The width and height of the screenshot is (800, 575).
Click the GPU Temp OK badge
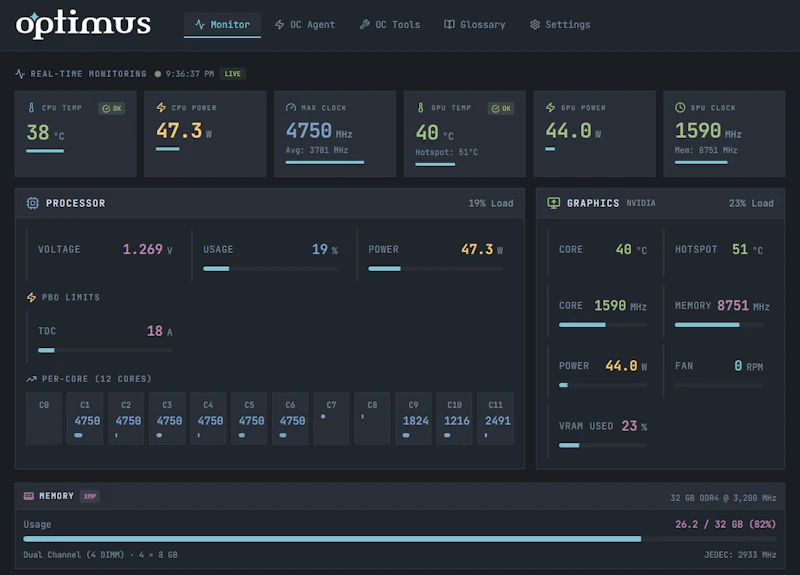tap(501, 108)
